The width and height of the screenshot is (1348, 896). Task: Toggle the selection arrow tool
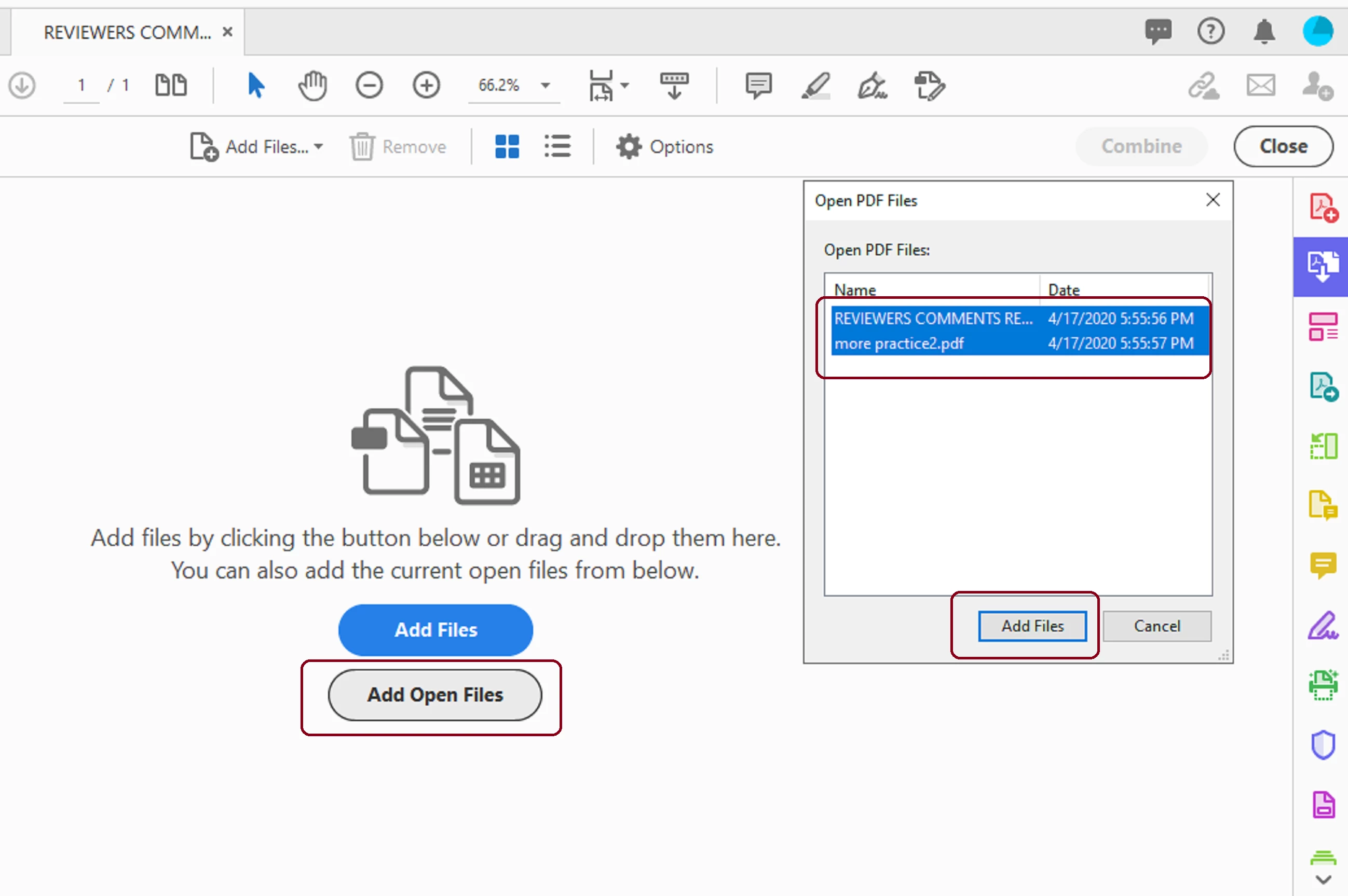click(255, 86)
